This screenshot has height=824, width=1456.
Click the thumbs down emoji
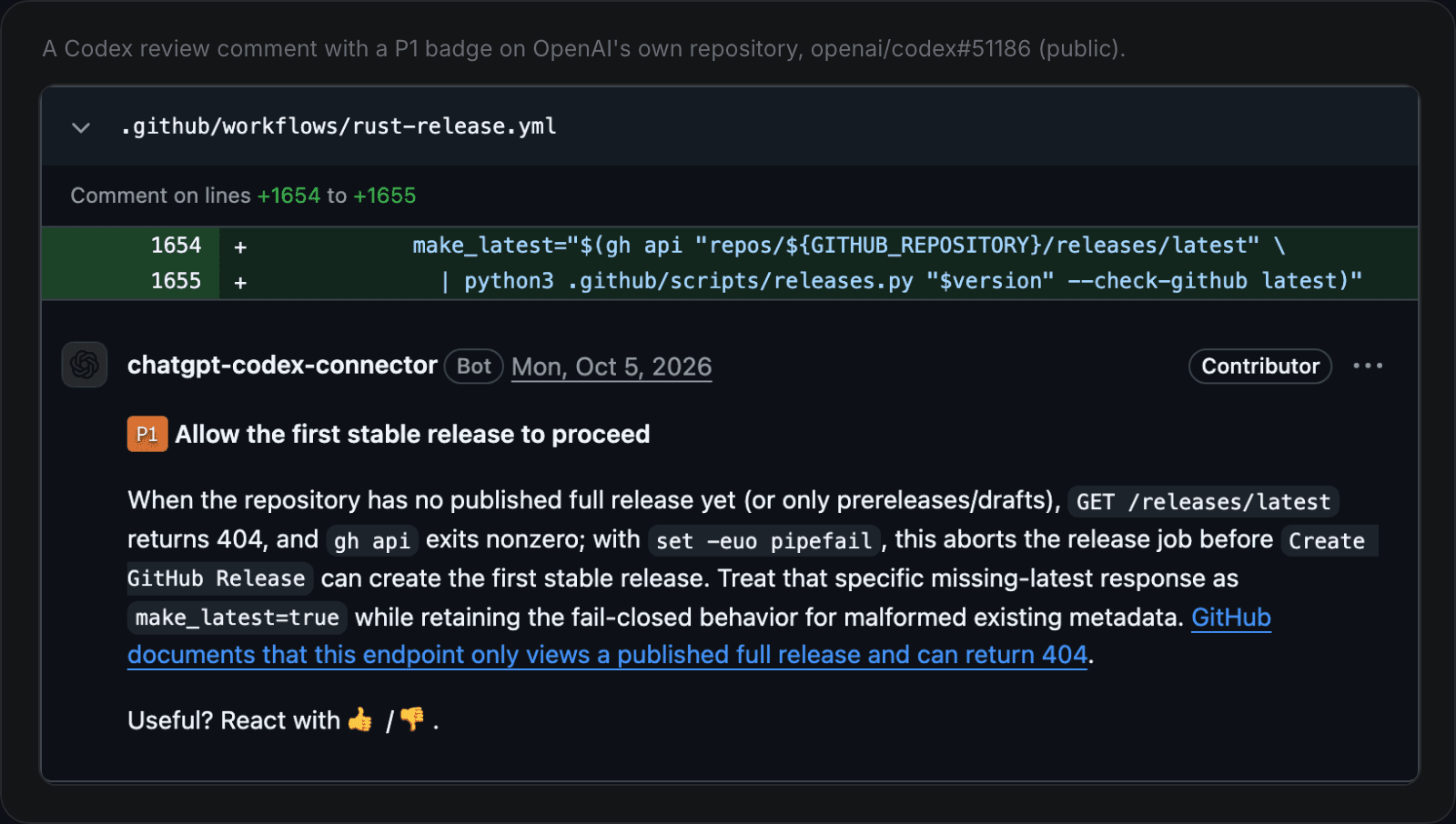412,720
